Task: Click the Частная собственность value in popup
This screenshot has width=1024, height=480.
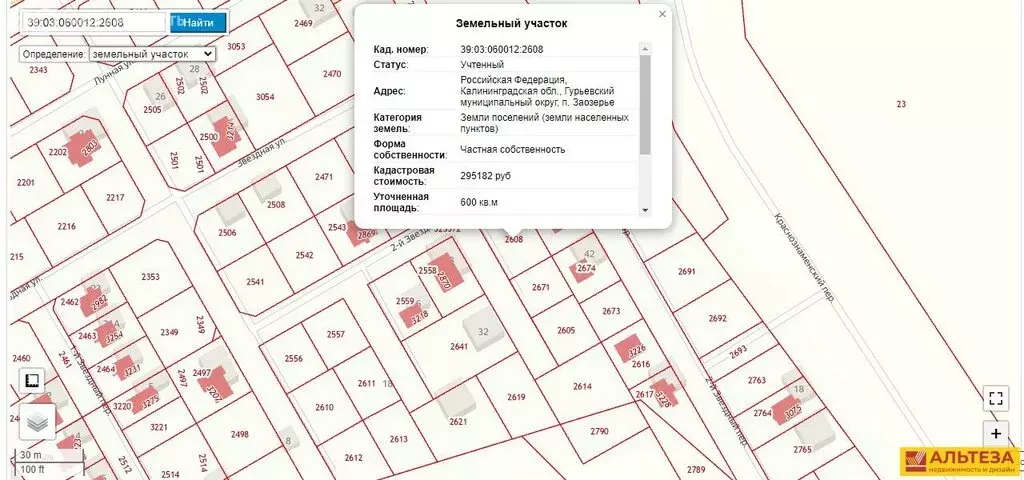Action: click(x=513, y=150)
